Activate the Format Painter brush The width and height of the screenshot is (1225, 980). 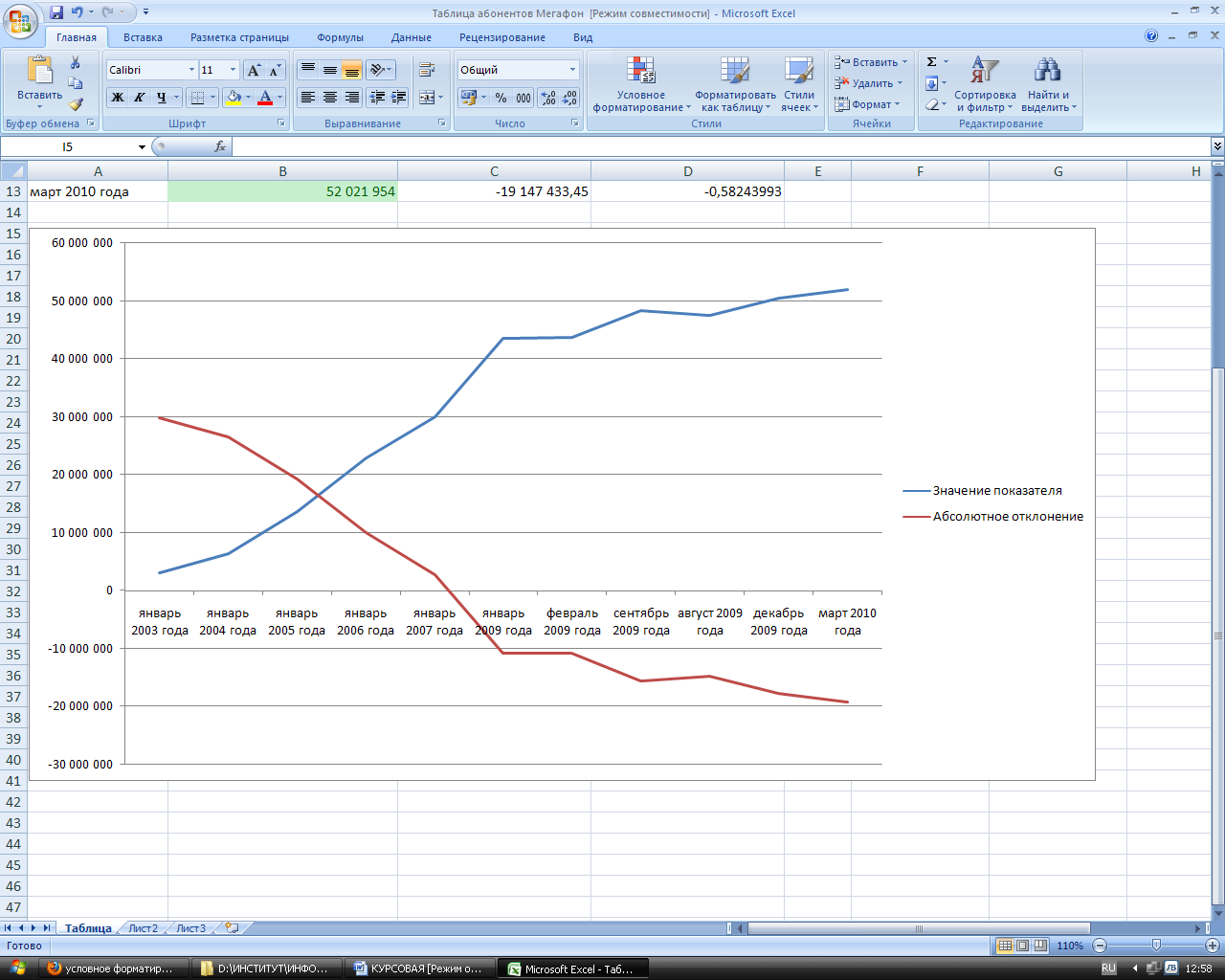click(76, 104)
